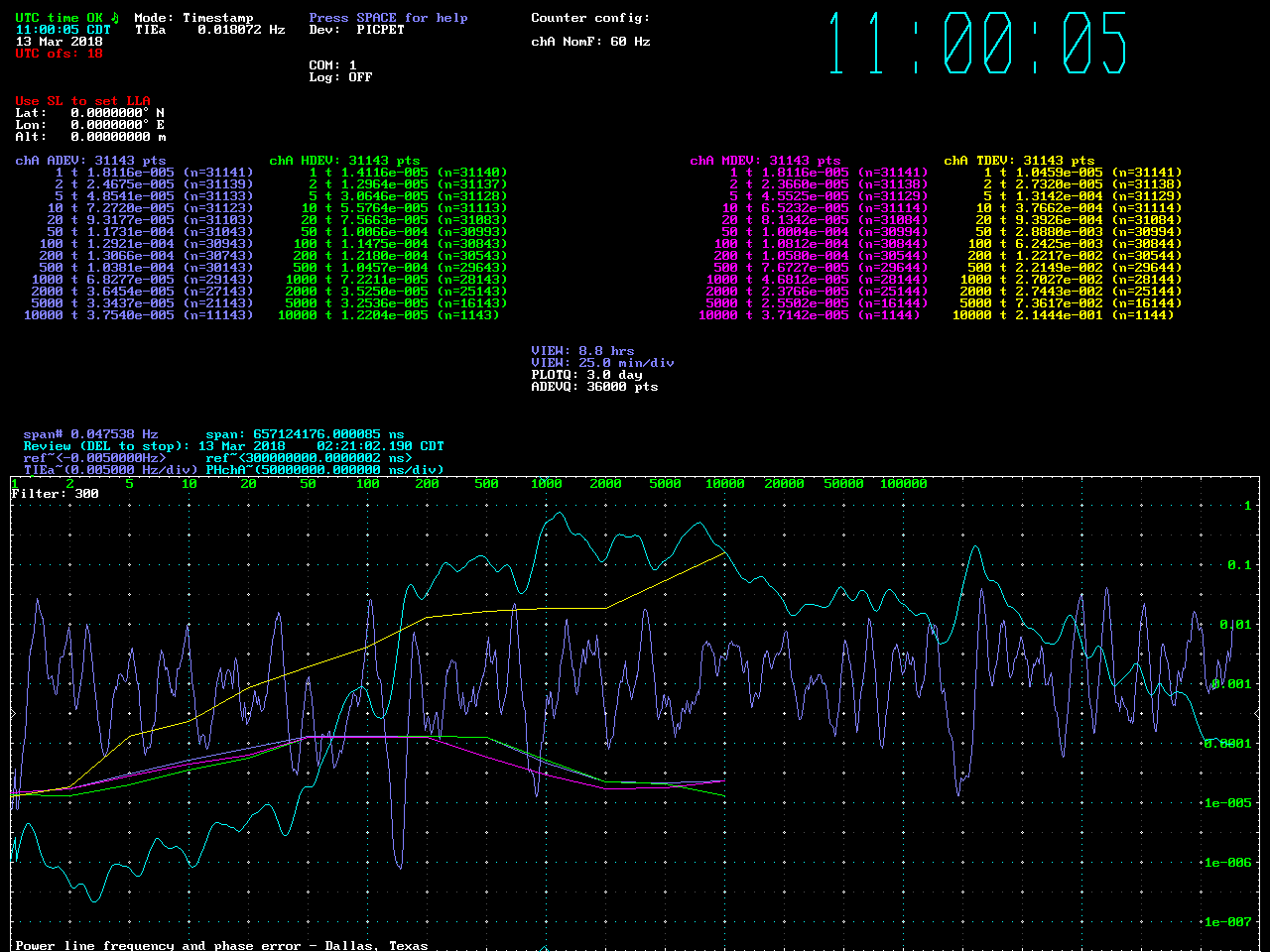Screen dimensions: 1270x952
Task: Click the 'VIEW: 25.0 min/div' label
Action: pos(602,363)
